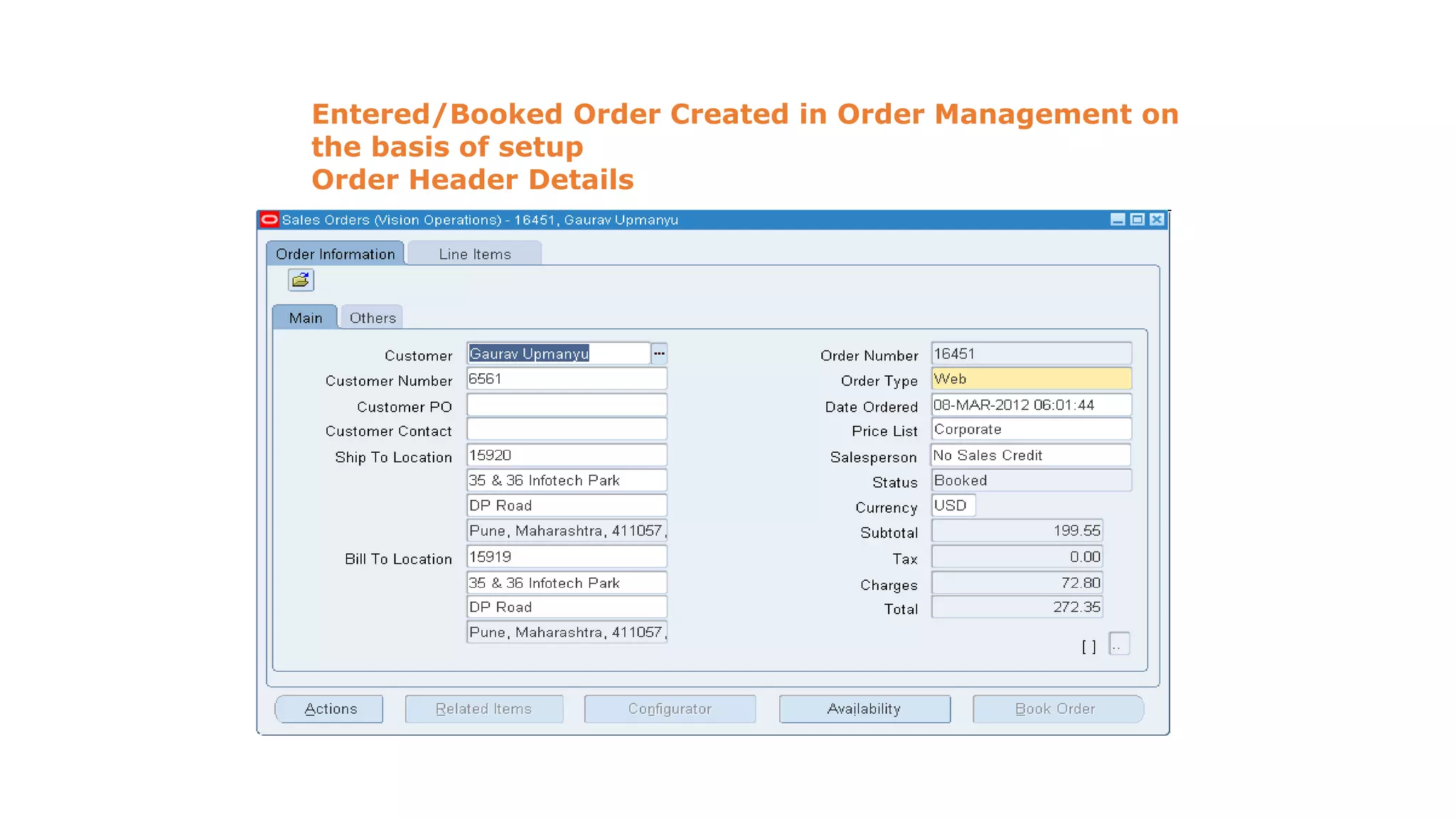Viewport: 1456px width, 819px height.
Task: Click the empty Customer Contact field
Action: click(x=567, y=429)
